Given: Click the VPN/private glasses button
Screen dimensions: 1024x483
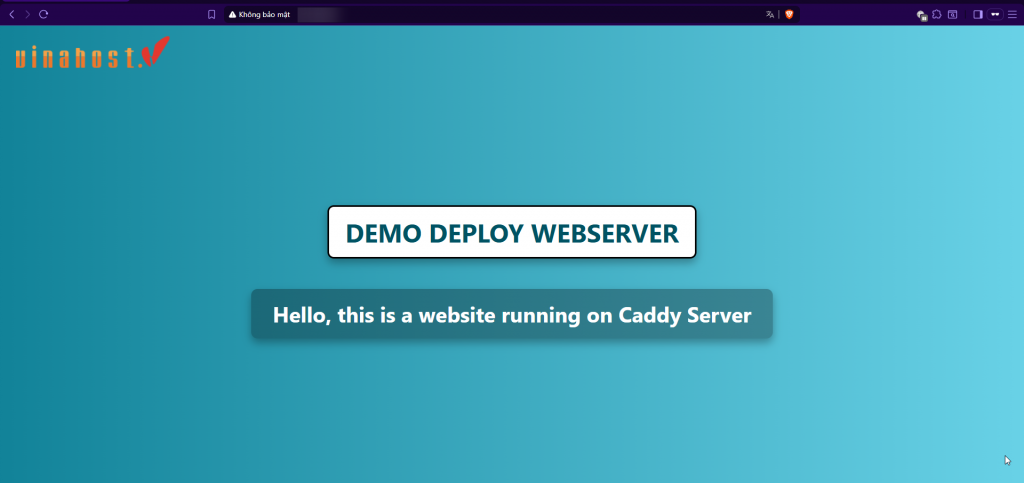Looking at the screenshot, I should click(x=995, y=15).
